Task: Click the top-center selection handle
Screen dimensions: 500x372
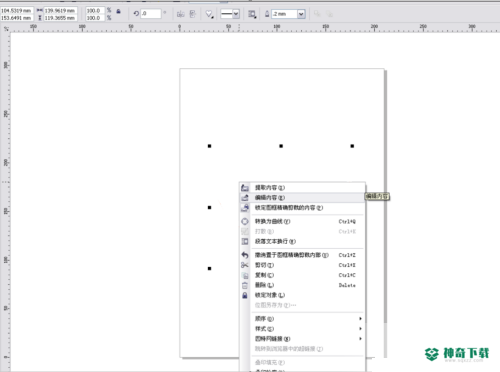Action: (x=281, y=146)
